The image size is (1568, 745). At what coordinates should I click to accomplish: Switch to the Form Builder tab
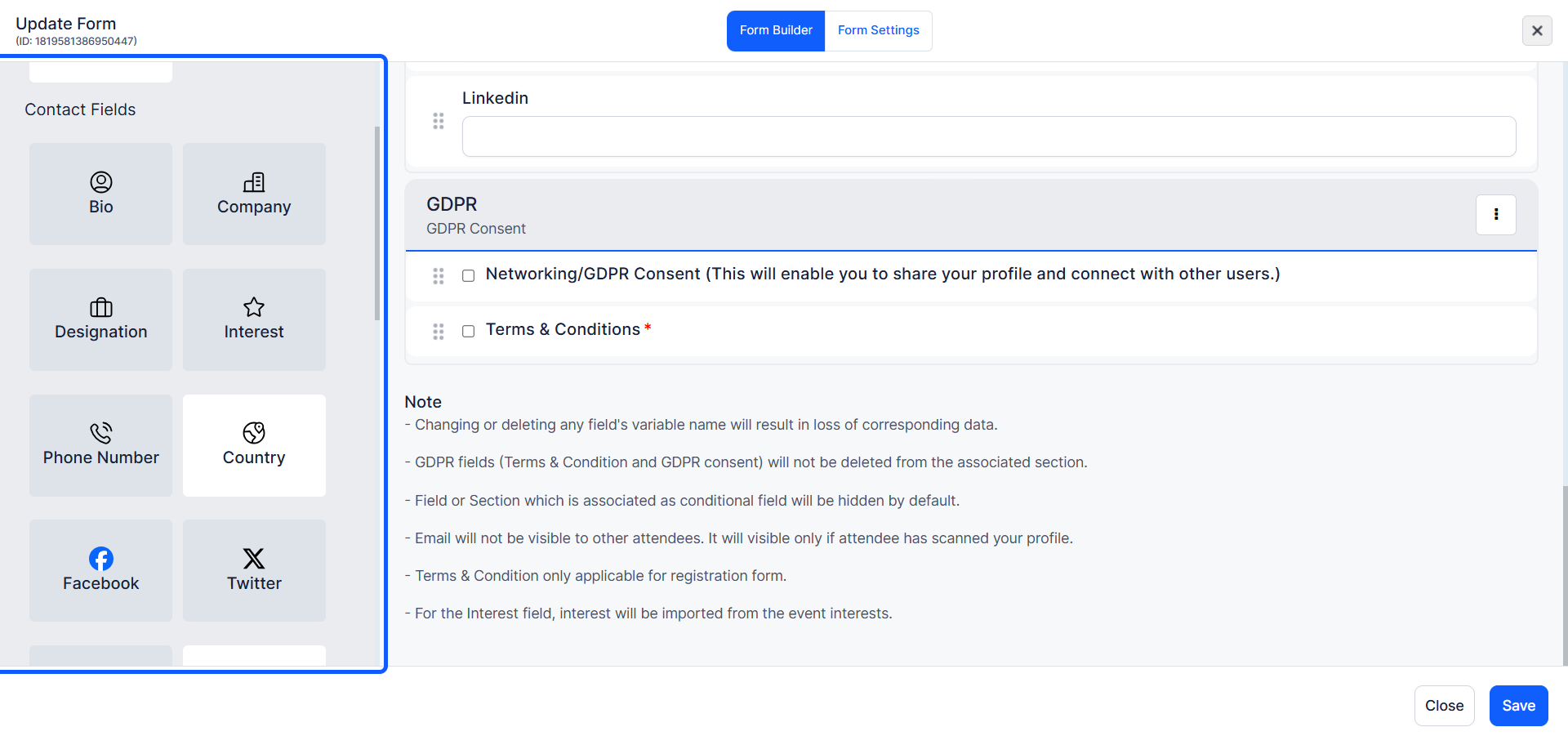(x=776, y=30)
